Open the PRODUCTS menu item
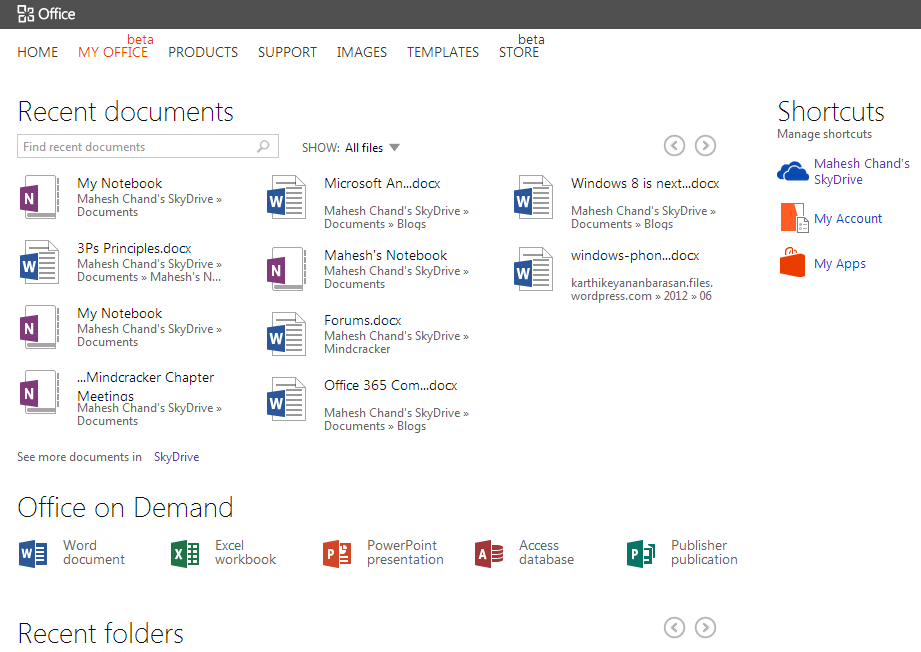This screenshot has width=921, height=652. 203,52
